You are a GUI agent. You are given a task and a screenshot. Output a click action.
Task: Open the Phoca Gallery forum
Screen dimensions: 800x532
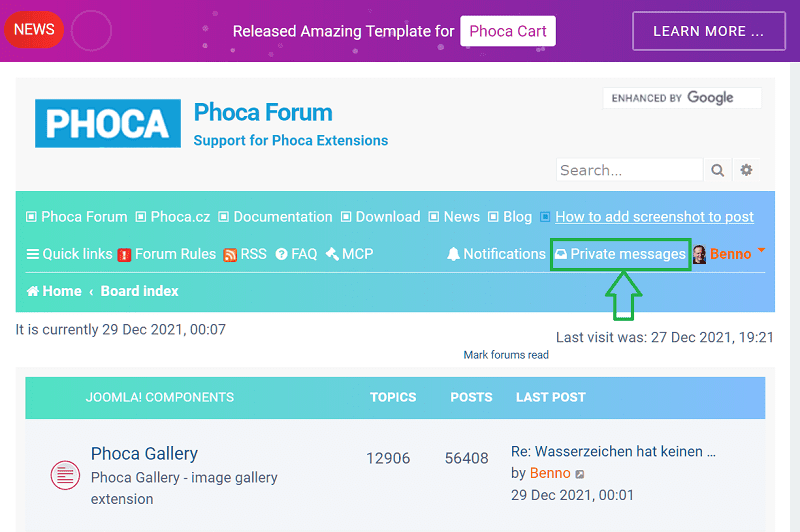(x=144, y=454)
